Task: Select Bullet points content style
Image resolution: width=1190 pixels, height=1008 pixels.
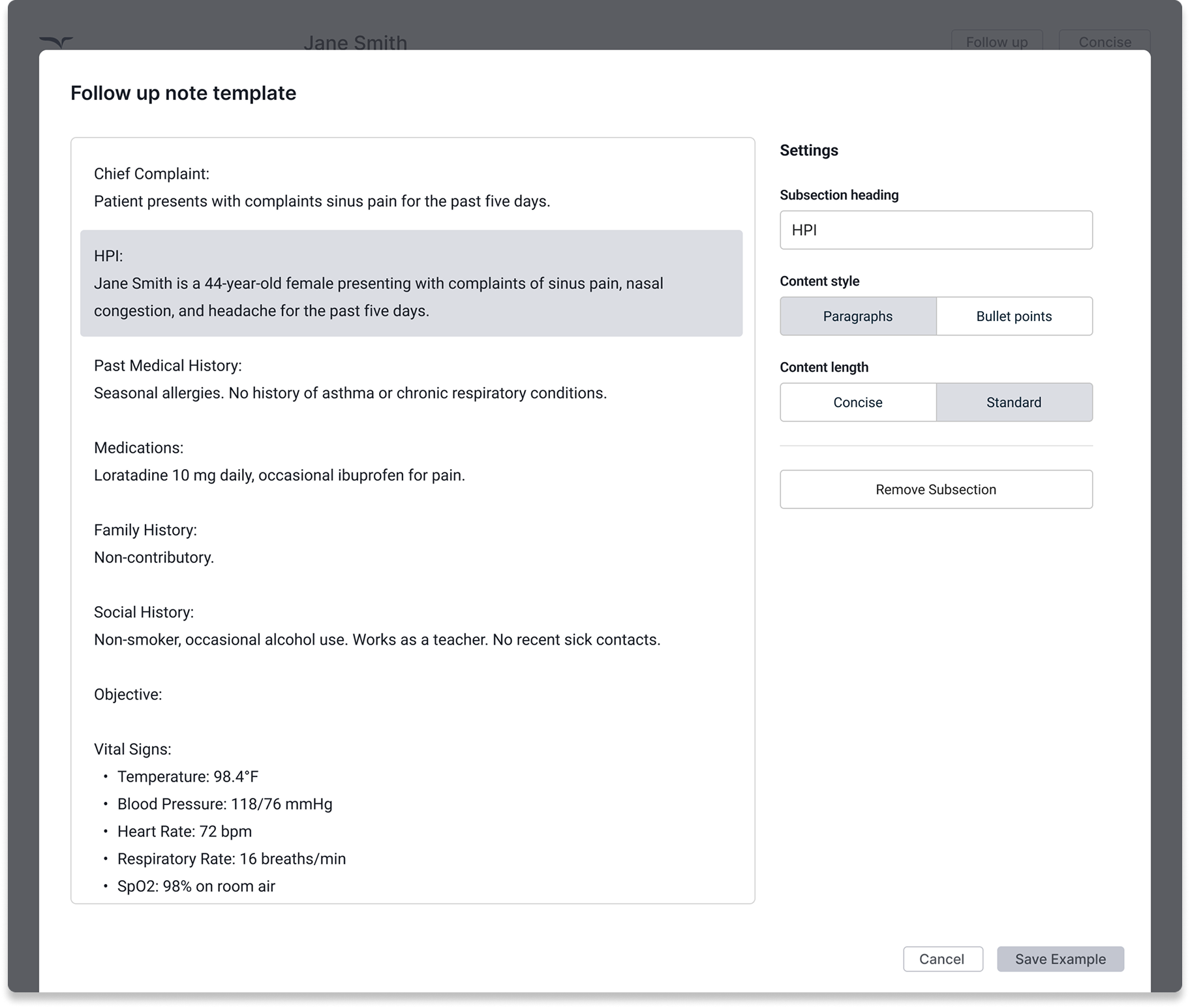Action: coord(1015,316)
